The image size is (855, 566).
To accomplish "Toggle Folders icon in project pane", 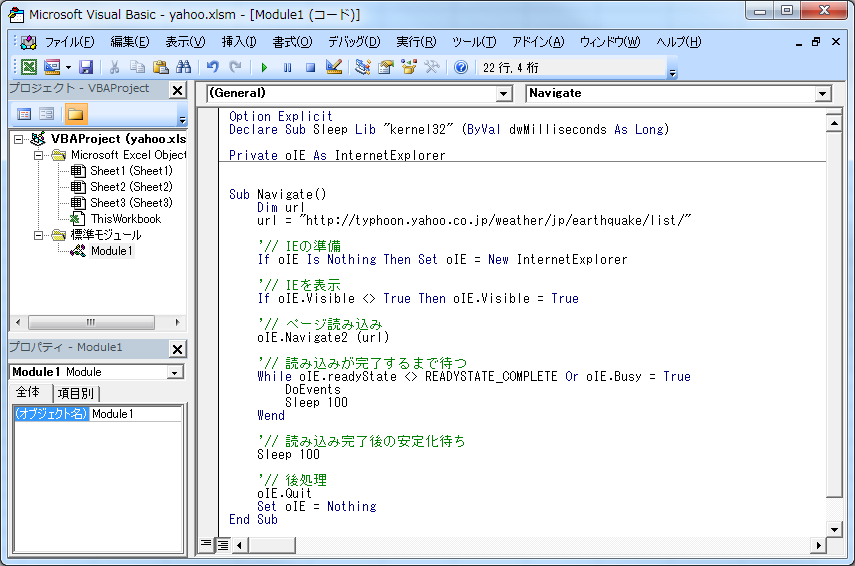I will [x=76, y=114].
